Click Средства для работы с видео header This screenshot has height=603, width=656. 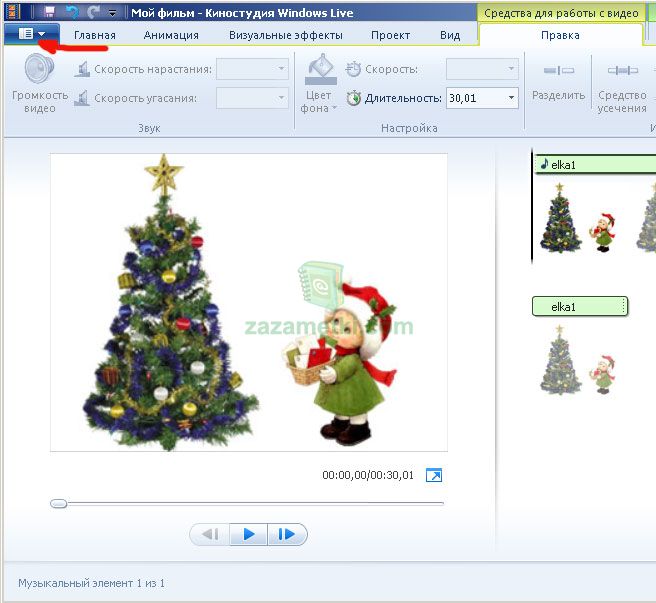(x=561, y=13)
